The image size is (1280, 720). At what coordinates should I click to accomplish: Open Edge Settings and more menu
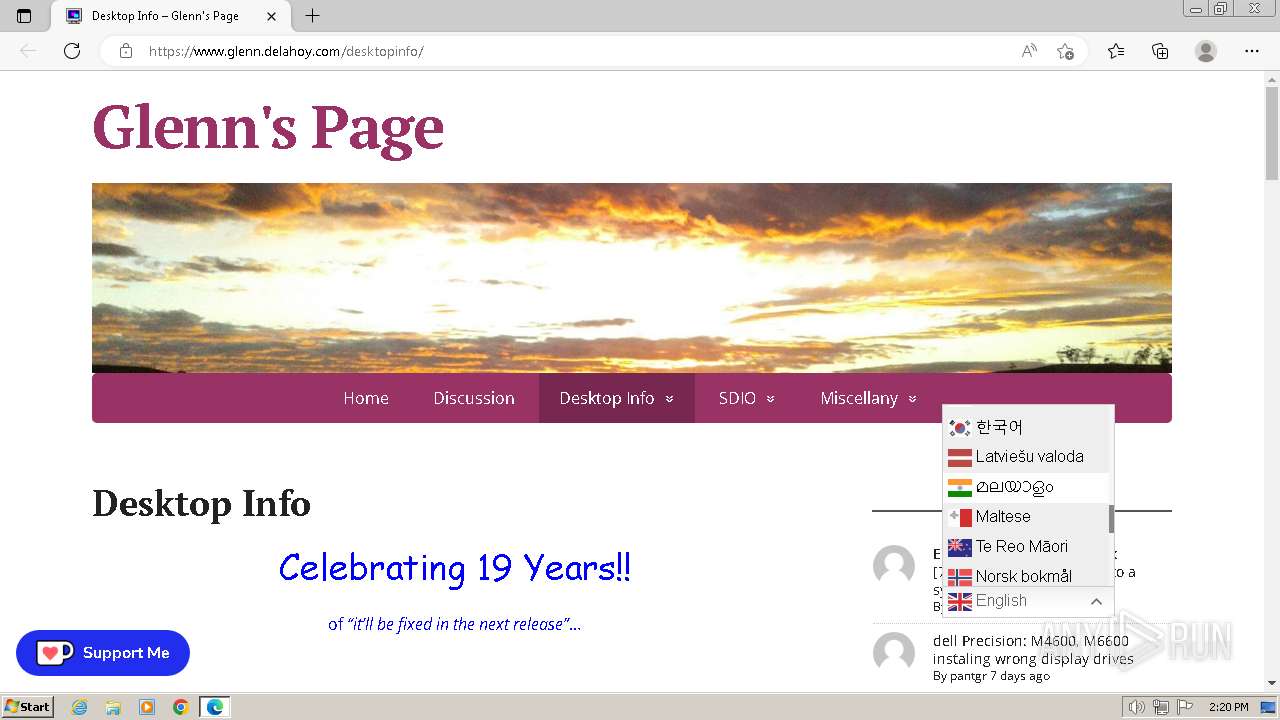(x=1252, y=51)
